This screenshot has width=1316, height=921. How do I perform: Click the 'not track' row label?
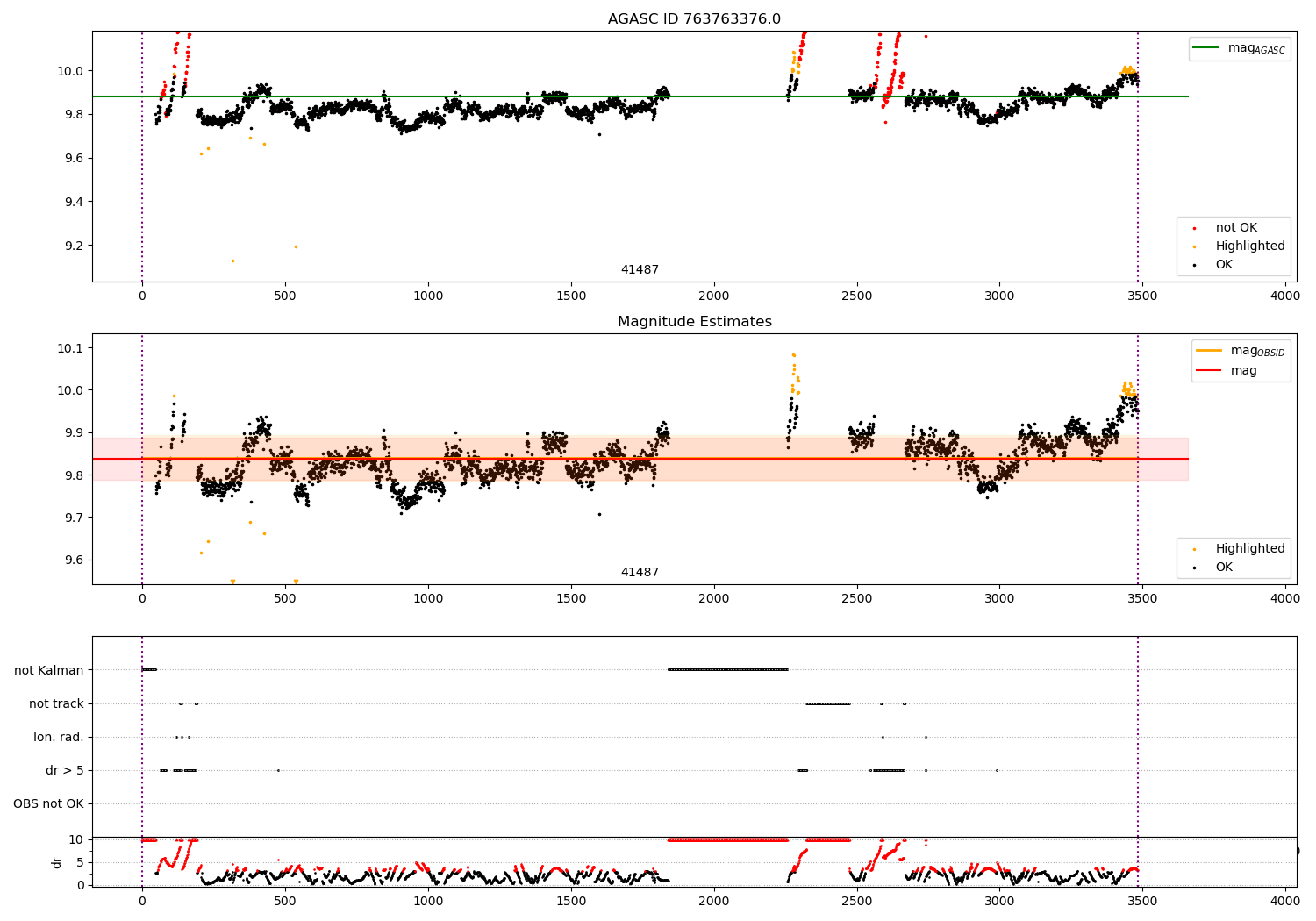click(x=56, y=703)
